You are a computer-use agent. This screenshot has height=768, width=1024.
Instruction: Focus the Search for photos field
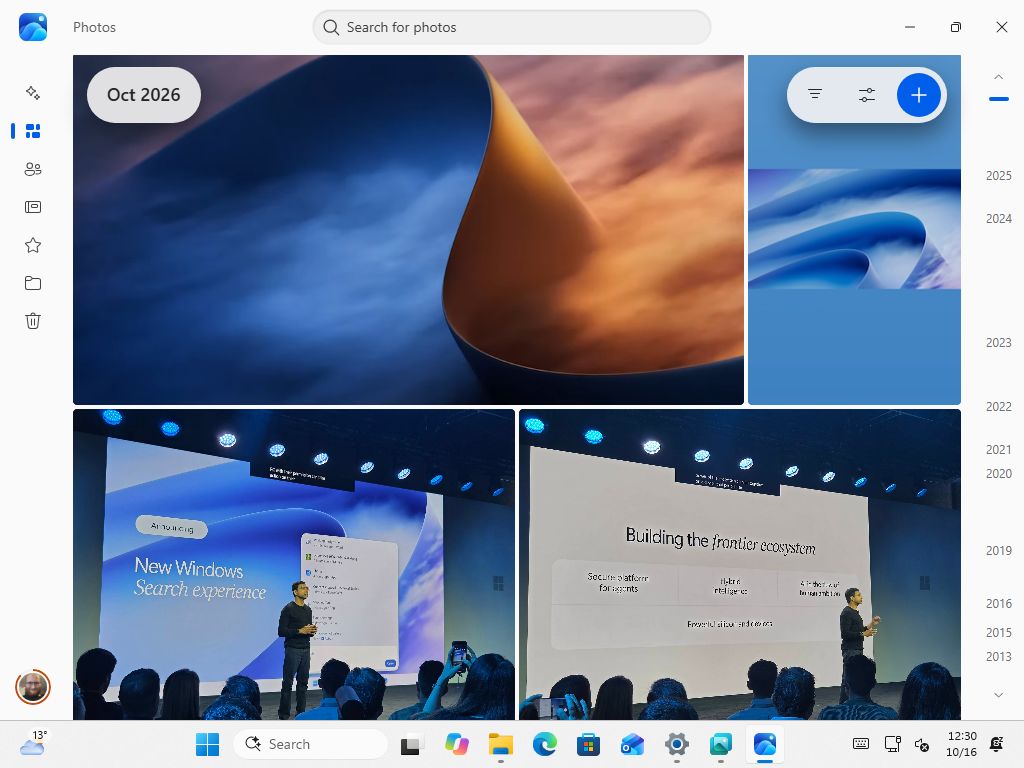point(511,27)
